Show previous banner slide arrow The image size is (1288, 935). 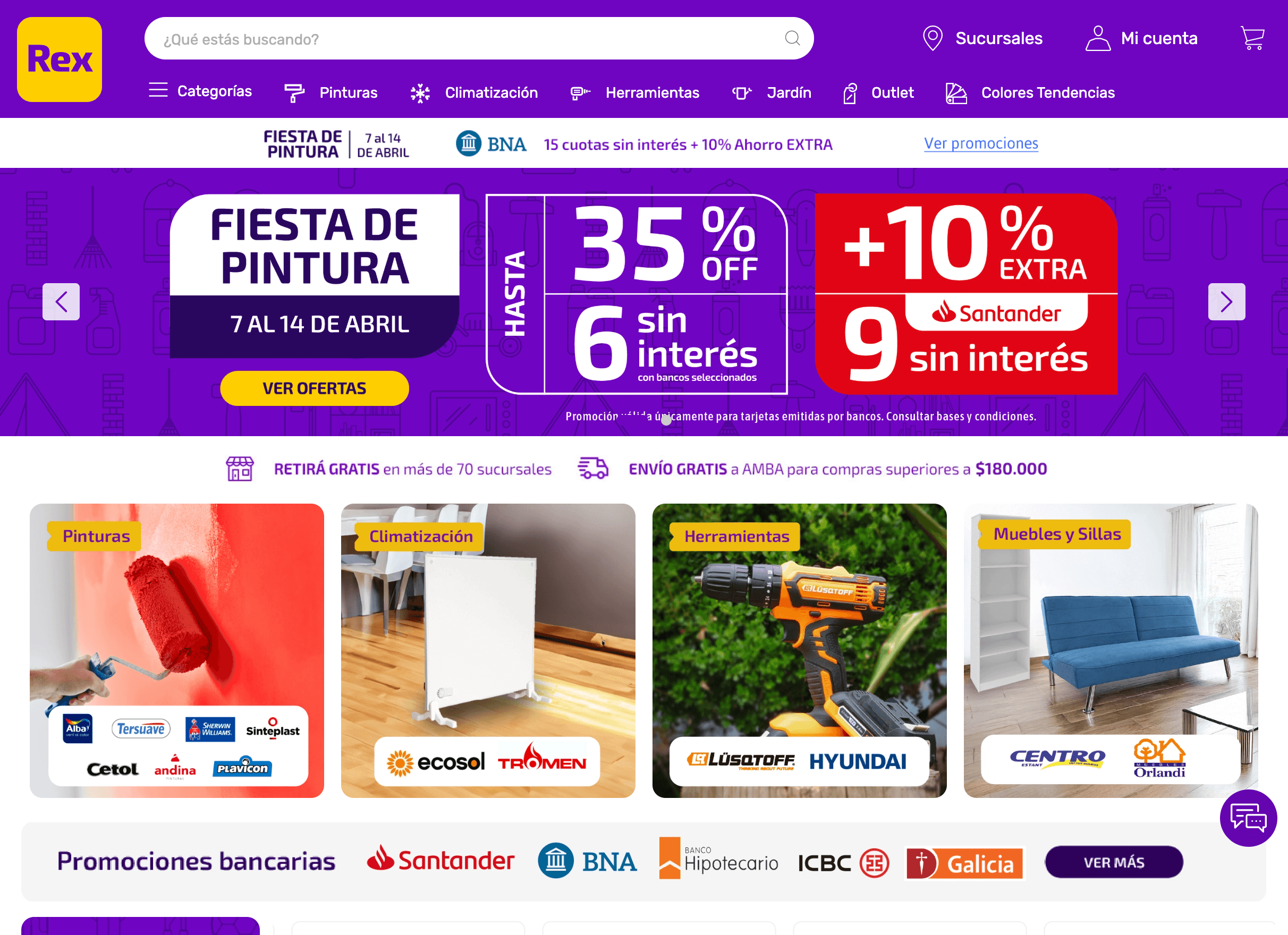(61, 301)
